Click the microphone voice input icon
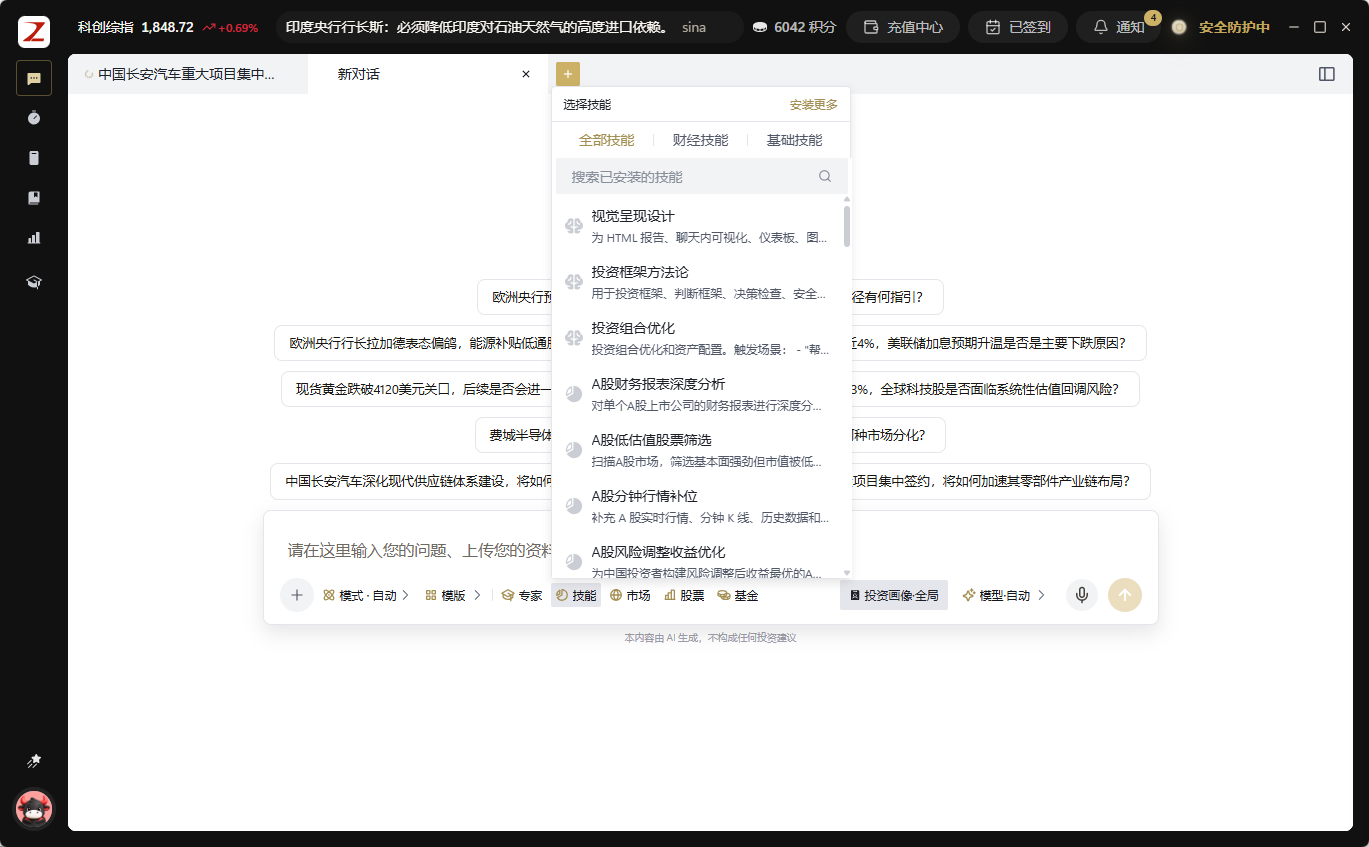 [1081, 595]
